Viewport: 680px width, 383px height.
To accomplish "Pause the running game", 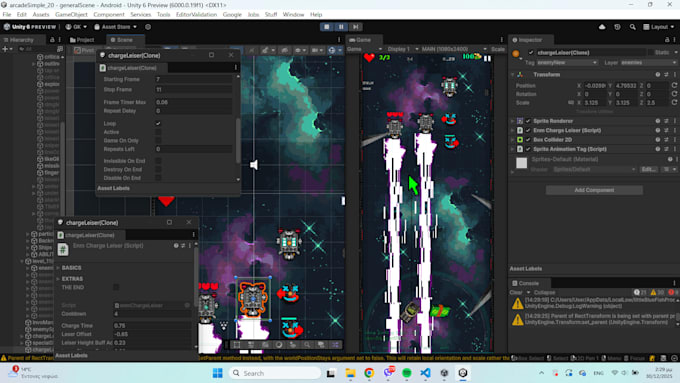I will 341,27.
